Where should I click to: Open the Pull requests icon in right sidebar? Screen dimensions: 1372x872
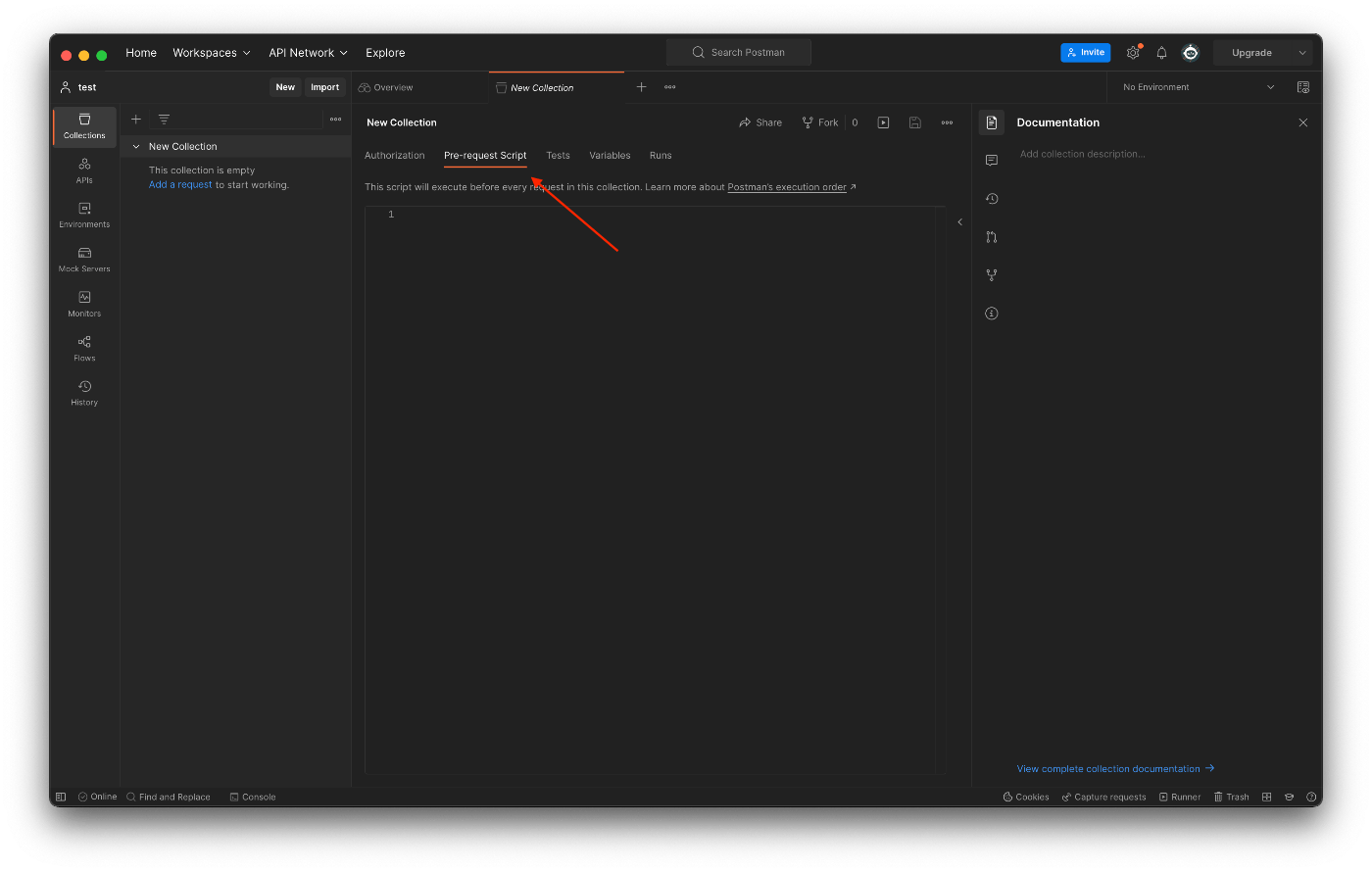coord(992,237)
